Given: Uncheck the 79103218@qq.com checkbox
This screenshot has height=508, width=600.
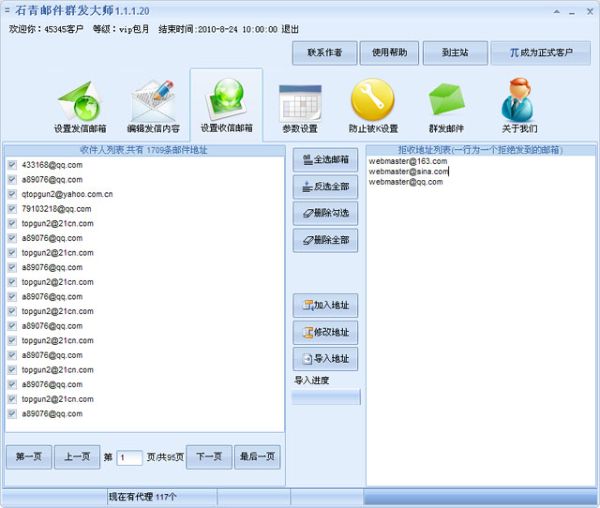Looking at the screenshot, I should [x=12, y=209].
